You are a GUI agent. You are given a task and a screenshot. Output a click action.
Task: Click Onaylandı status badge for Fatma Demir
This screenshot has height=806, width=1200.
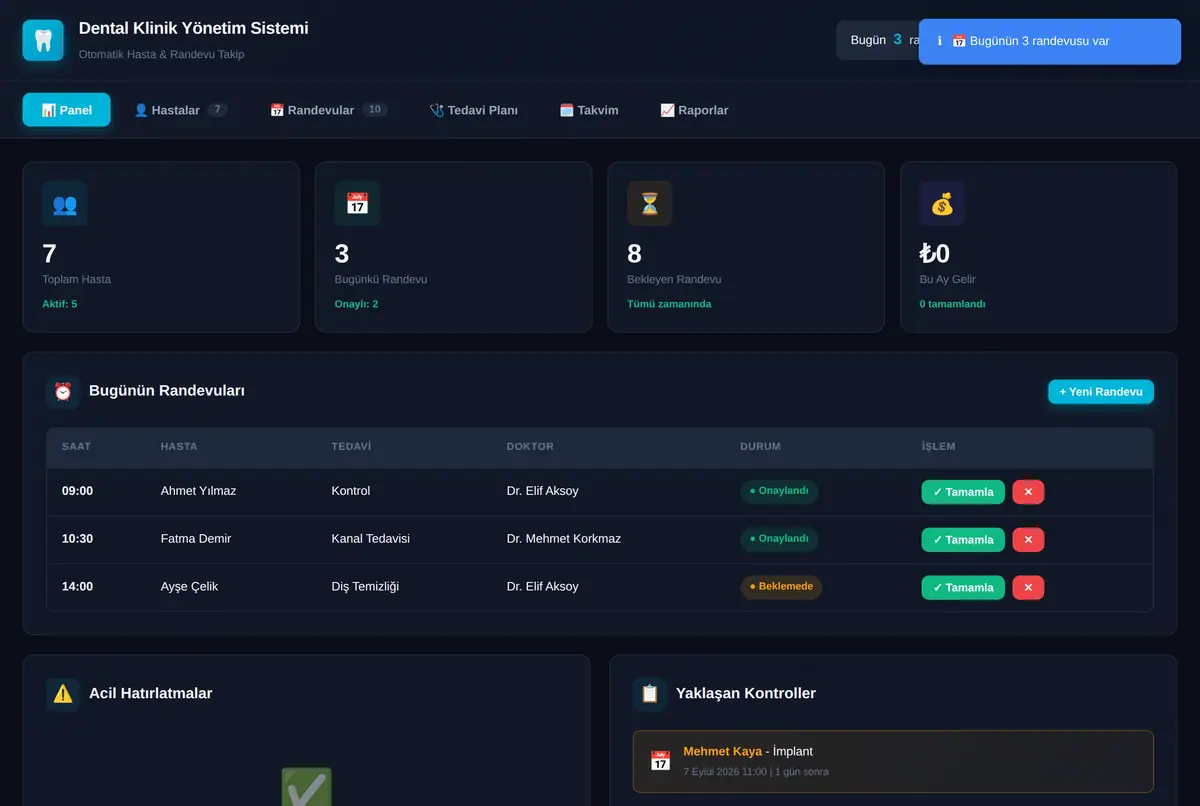(x=779, y=539)
